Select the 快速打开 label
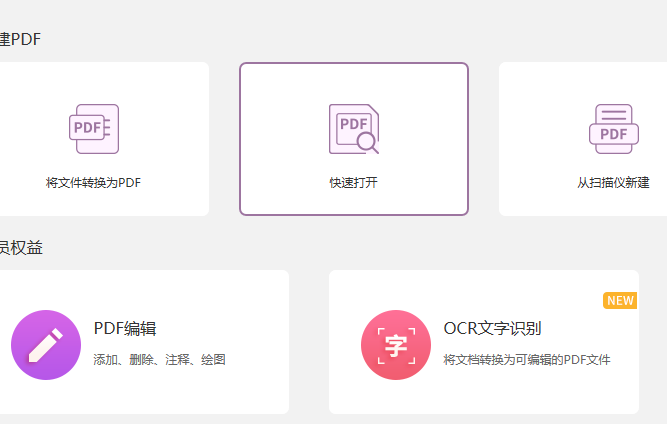 tap(353, 183)
